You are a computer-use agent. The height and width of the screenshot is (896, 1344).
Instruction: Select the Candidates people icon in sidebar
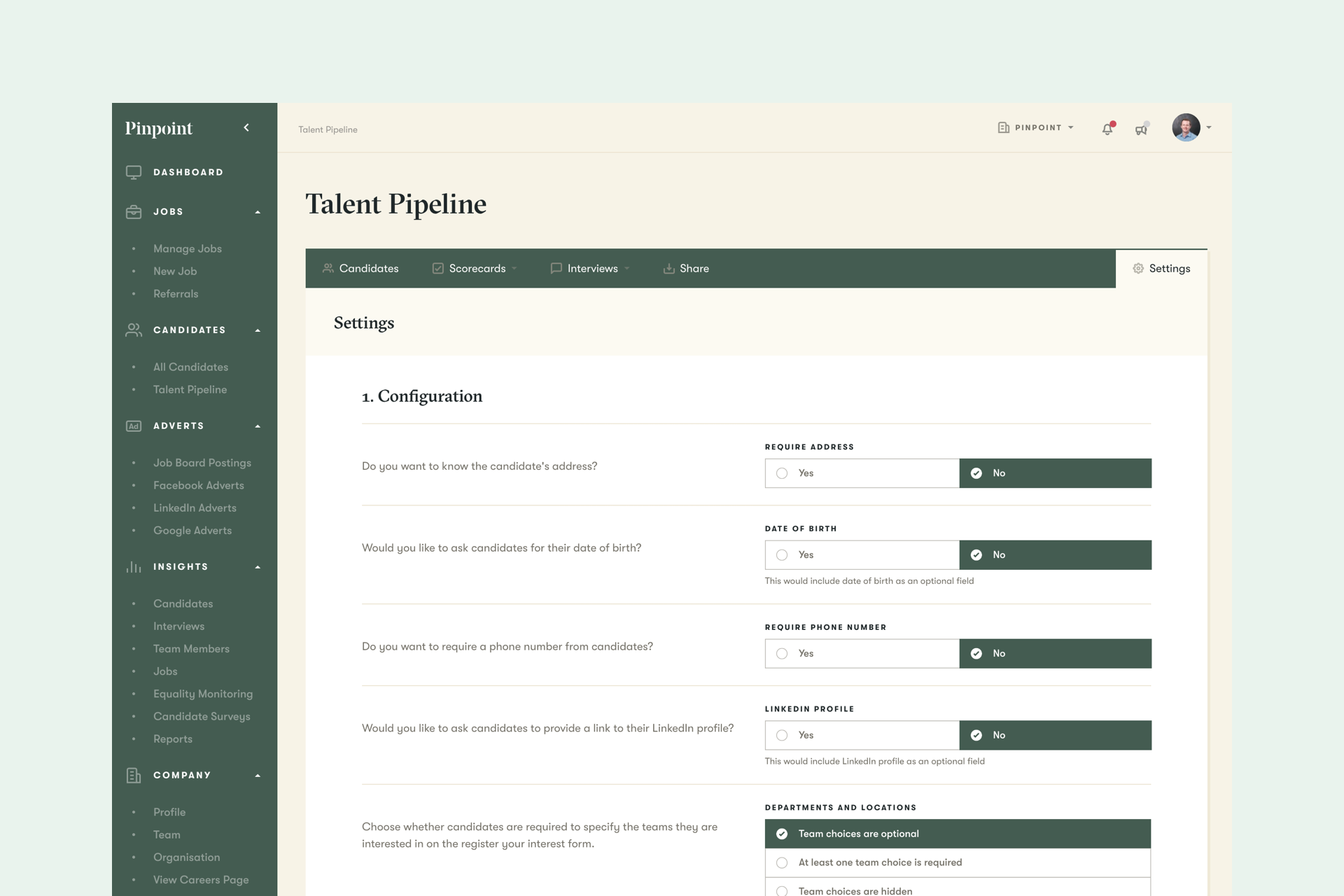134,330
